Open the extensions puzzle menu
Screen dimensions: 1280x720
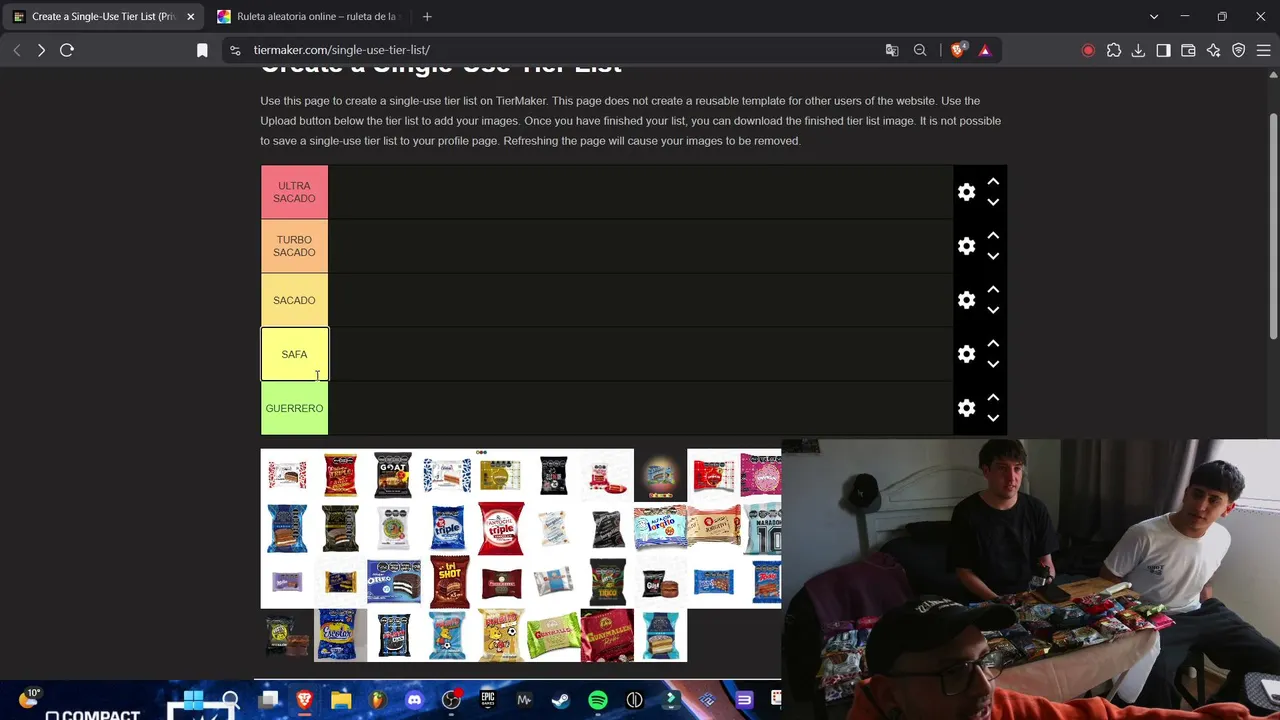tap(1114, 50)
